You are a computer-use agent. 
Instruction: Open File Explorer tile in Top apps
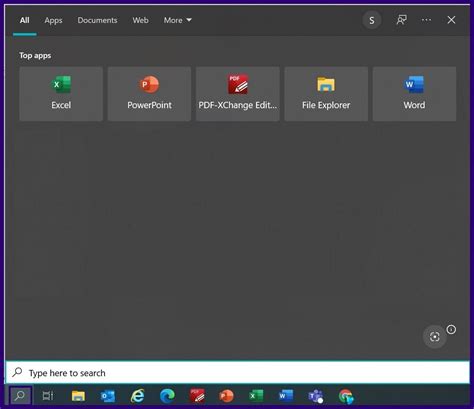326,94
